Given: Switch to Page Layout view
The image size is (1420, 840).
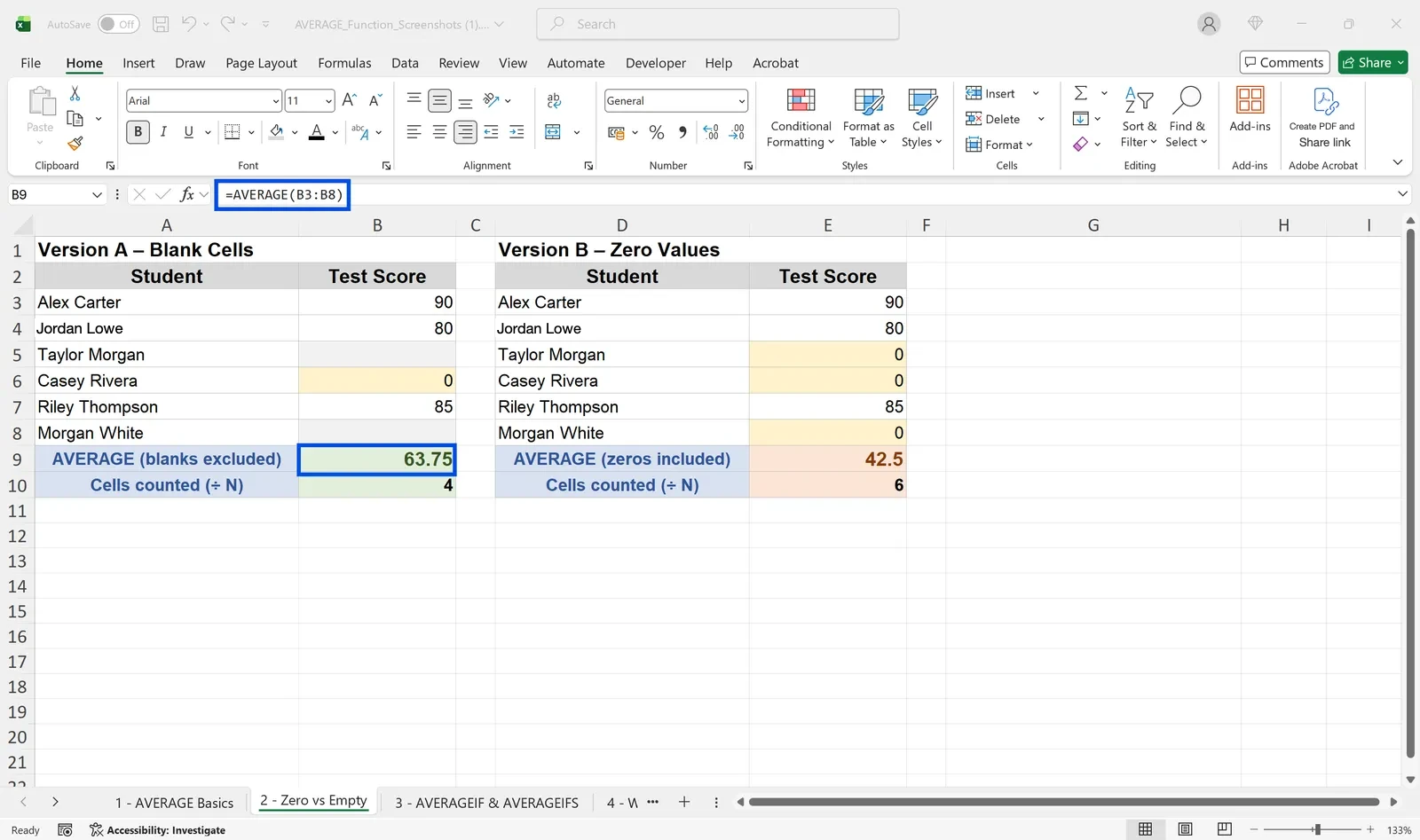Looking at the screenshot, I should 1185,829.
